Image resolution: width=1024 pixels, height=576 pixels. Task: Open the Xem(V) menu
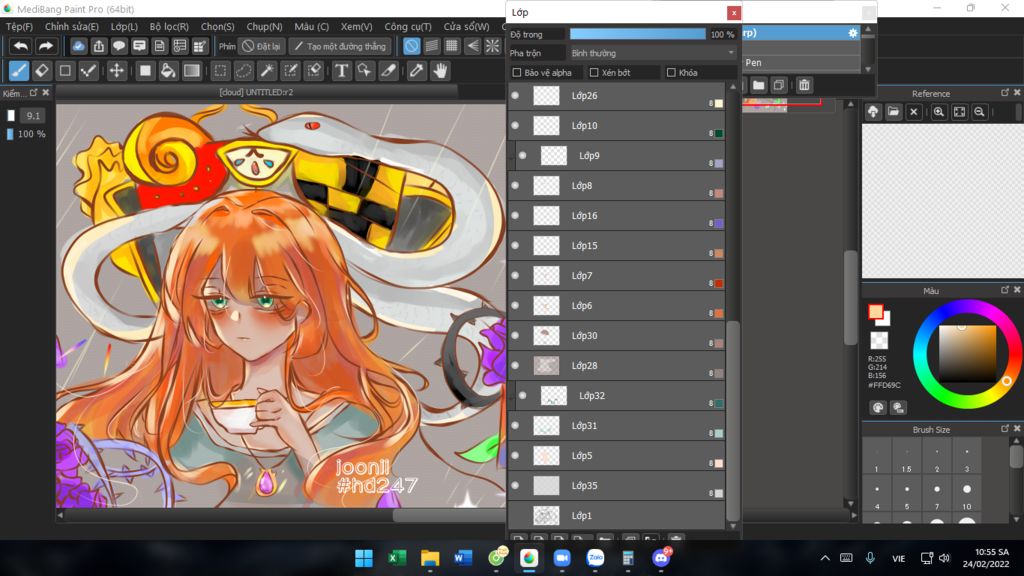[357, 27]
